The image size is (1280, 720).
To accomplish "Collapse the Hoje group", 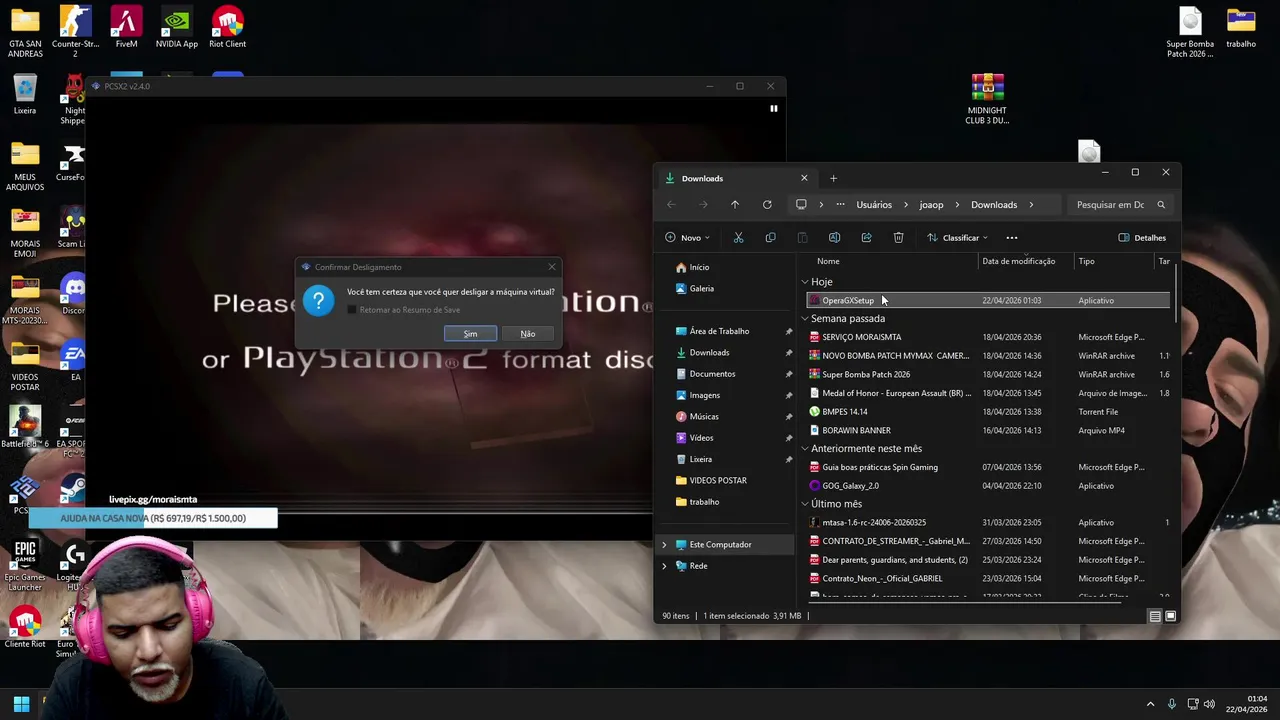I will (x=805, y=282).
